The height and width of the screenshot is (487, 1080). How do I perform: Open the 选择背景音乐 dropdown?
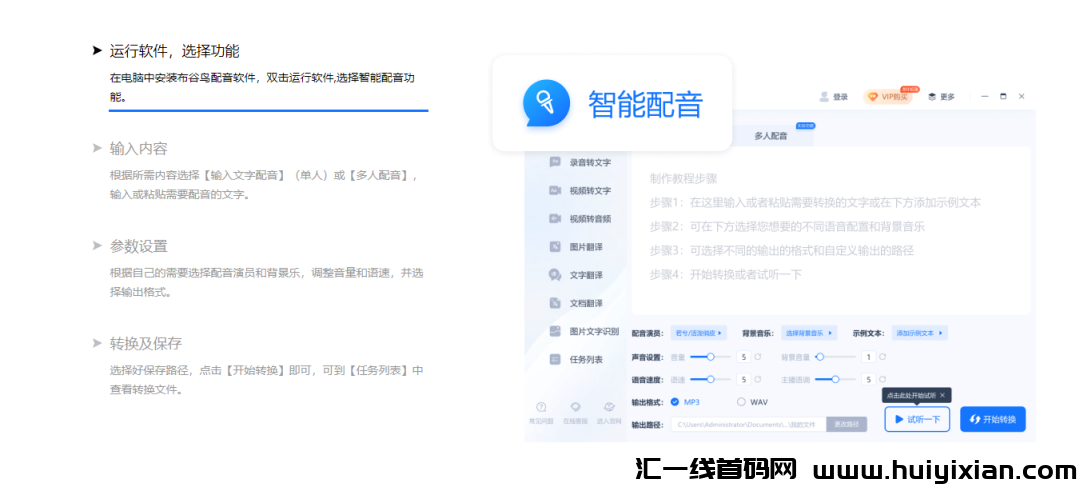point(809,333)
